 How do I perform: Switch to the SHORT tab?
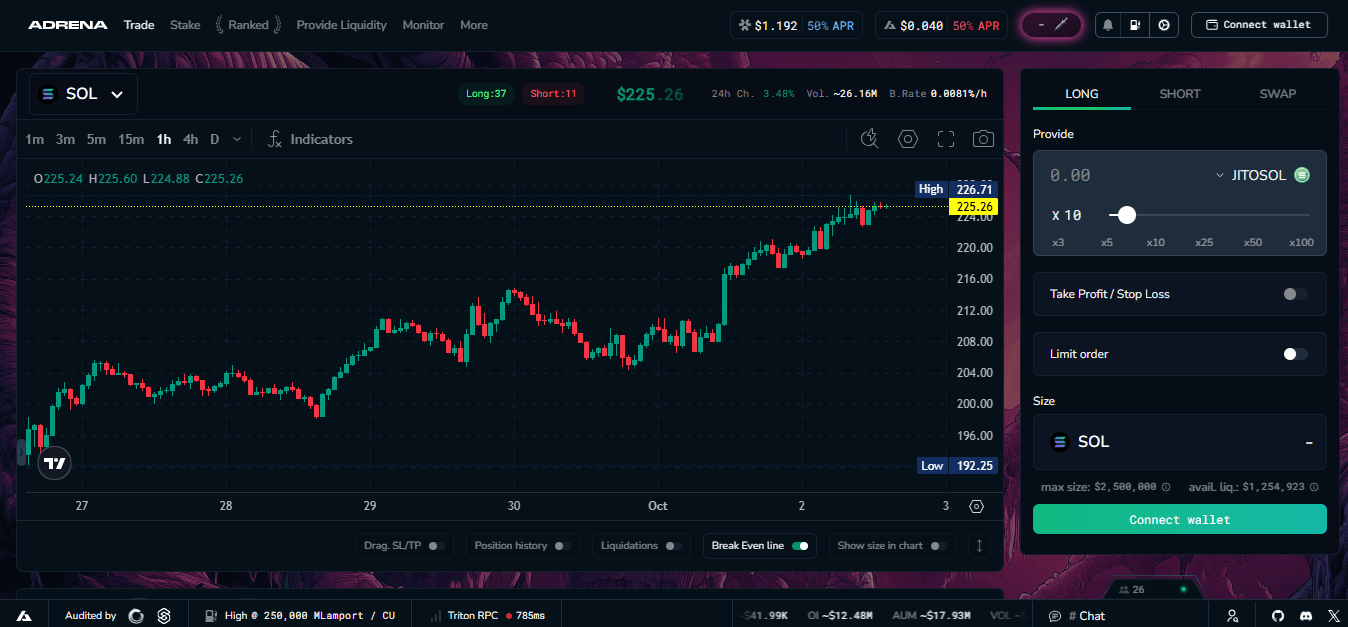(1180, 94)
